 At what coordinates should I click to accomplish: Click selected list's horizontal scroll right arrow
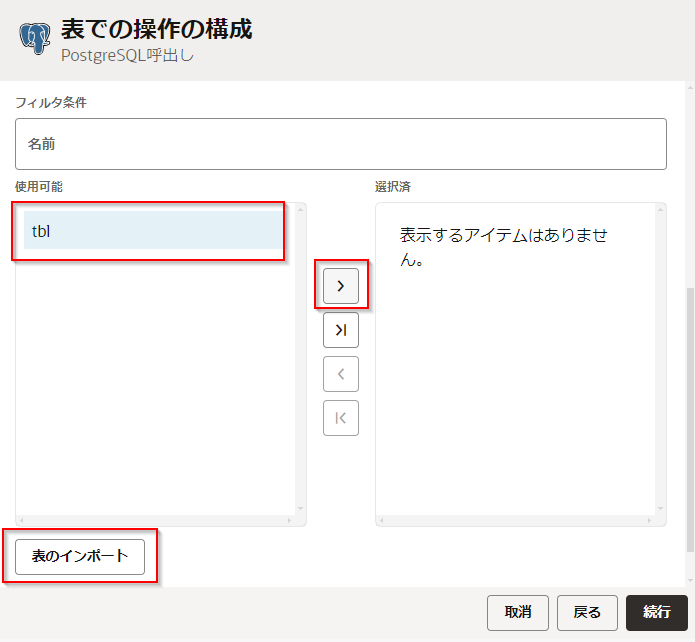click(649, 521)
